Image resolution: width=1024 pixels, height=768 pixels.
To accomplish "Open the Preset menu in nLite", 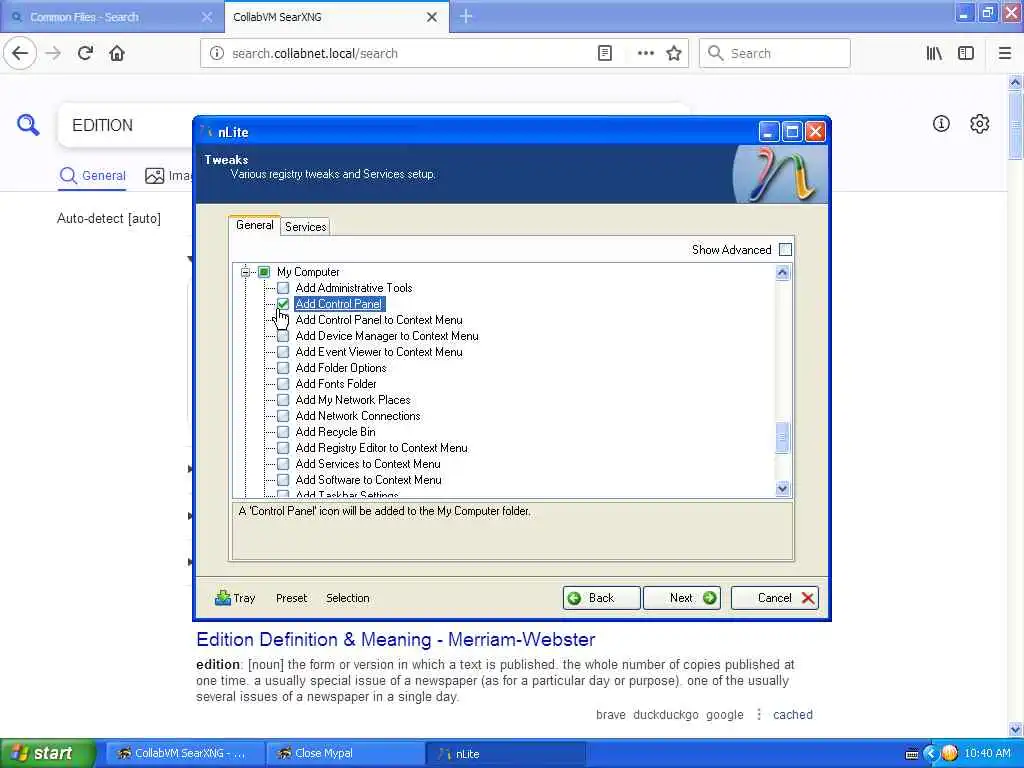I will click(291, 598).
